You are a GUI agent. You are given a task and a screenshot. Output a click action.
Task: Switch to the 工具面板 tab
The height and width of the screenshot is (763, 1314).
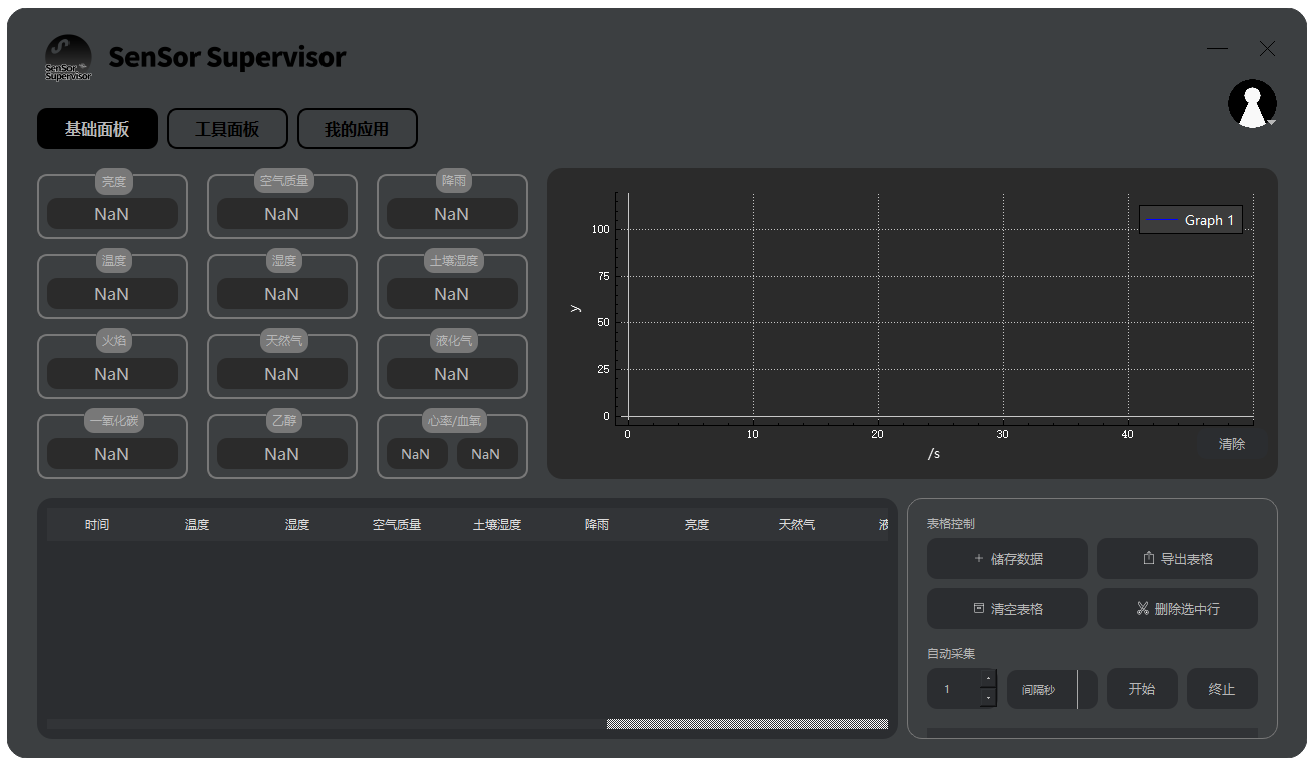click(227, 129)
